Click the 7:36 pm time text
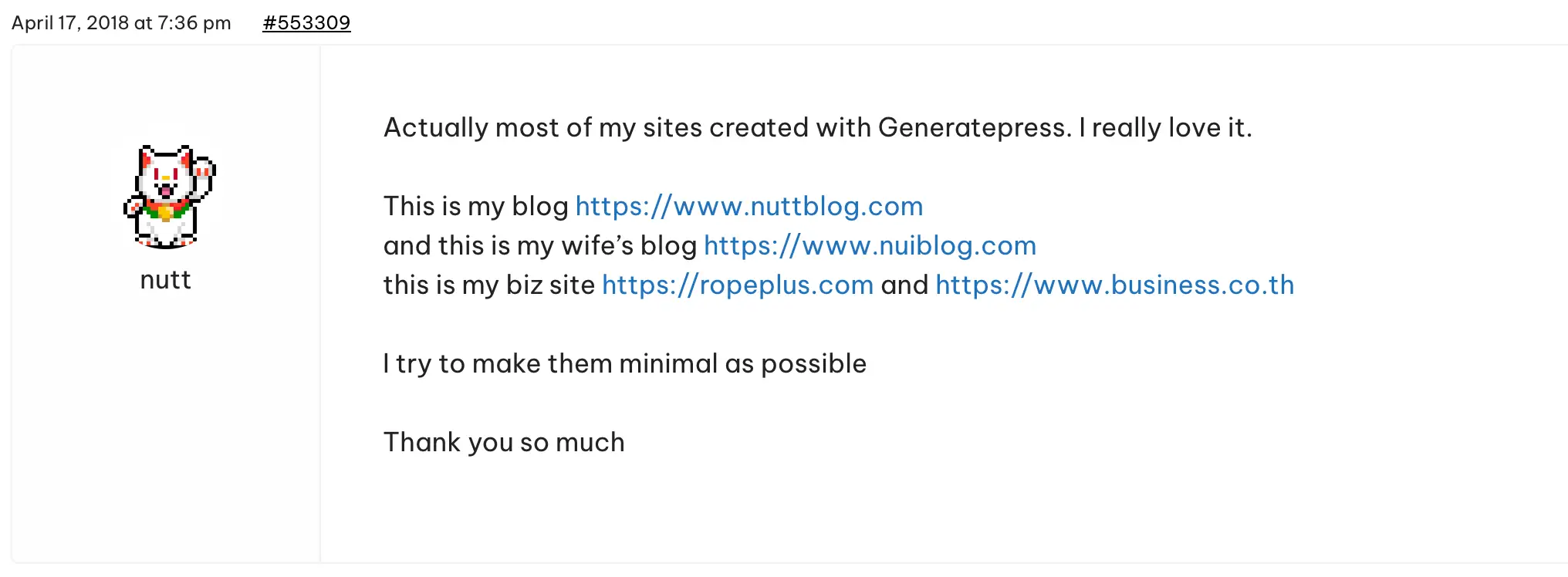Image resolution: width=1568 pixels, height=577 pixels. pos(194,22)
